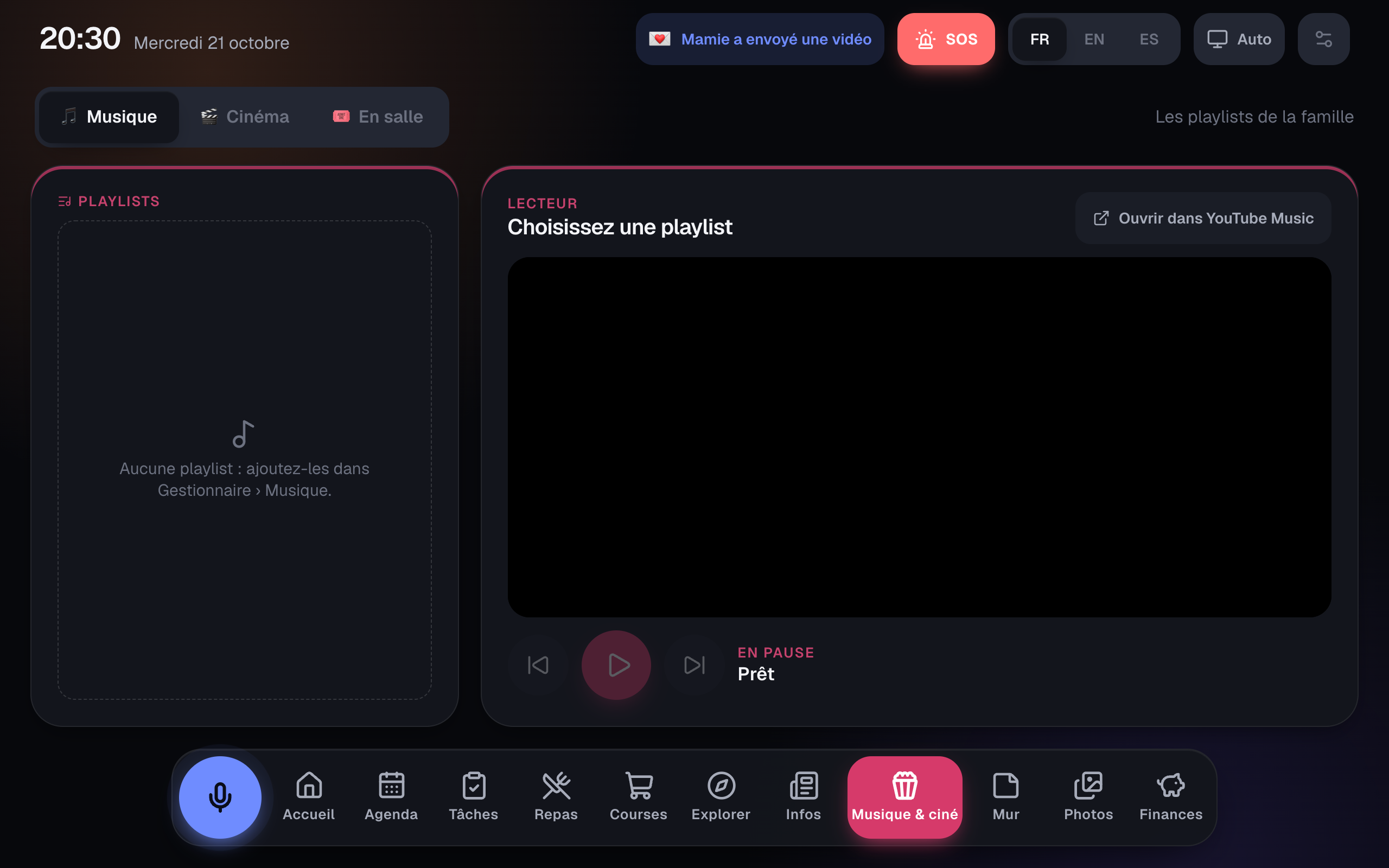Click the empty playlists placeholder box
This screenshot has width=1389, height=868.
tap(245, 460)
